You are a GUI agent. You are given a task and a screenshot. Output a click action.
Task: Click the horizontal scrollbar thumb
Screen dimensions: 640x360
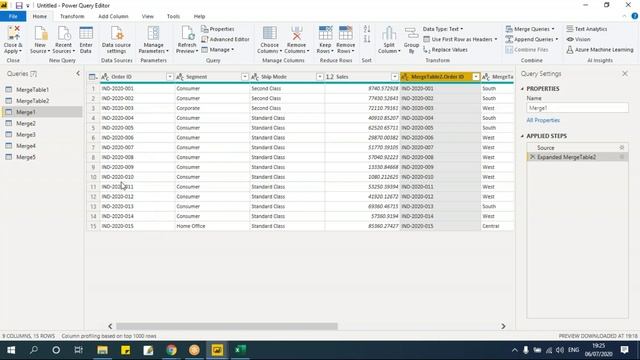point(227,326)
